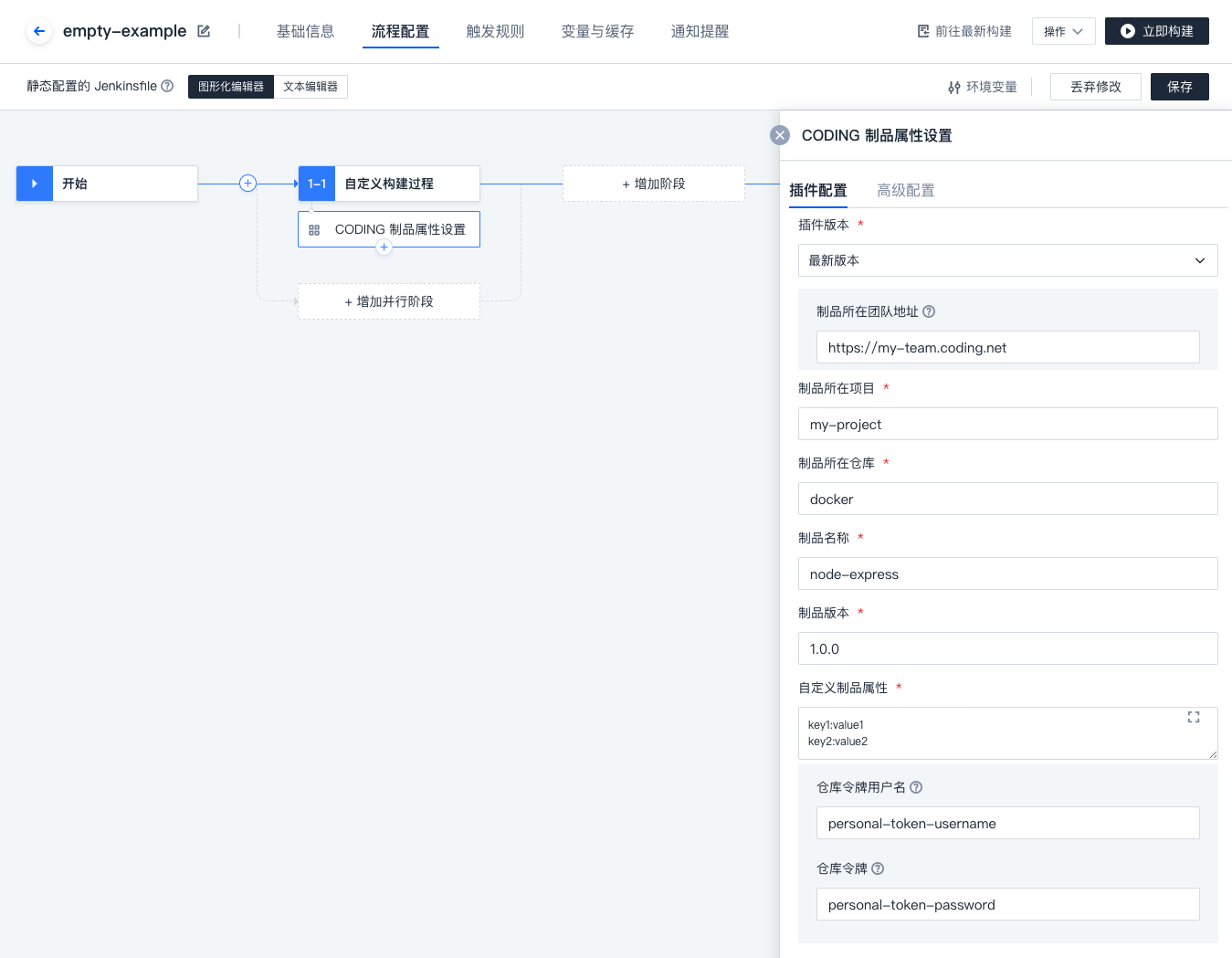Open the 插件版本 最新版本 dropdown
The width and height of the screenshot is (1232, 958).
(1008, 260)
